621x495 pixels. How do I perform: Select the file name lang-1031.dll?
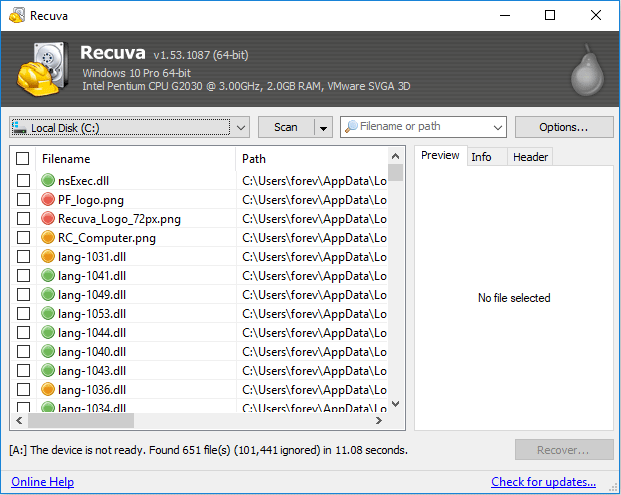pyautogui.click(x=92, y=257)
